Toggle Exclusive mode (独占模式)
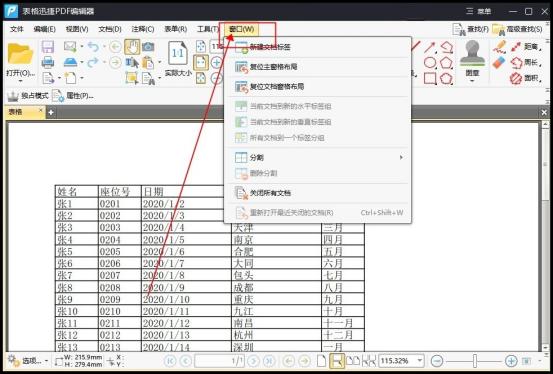This screenshot has width=553, height=374. coord(28,96)
